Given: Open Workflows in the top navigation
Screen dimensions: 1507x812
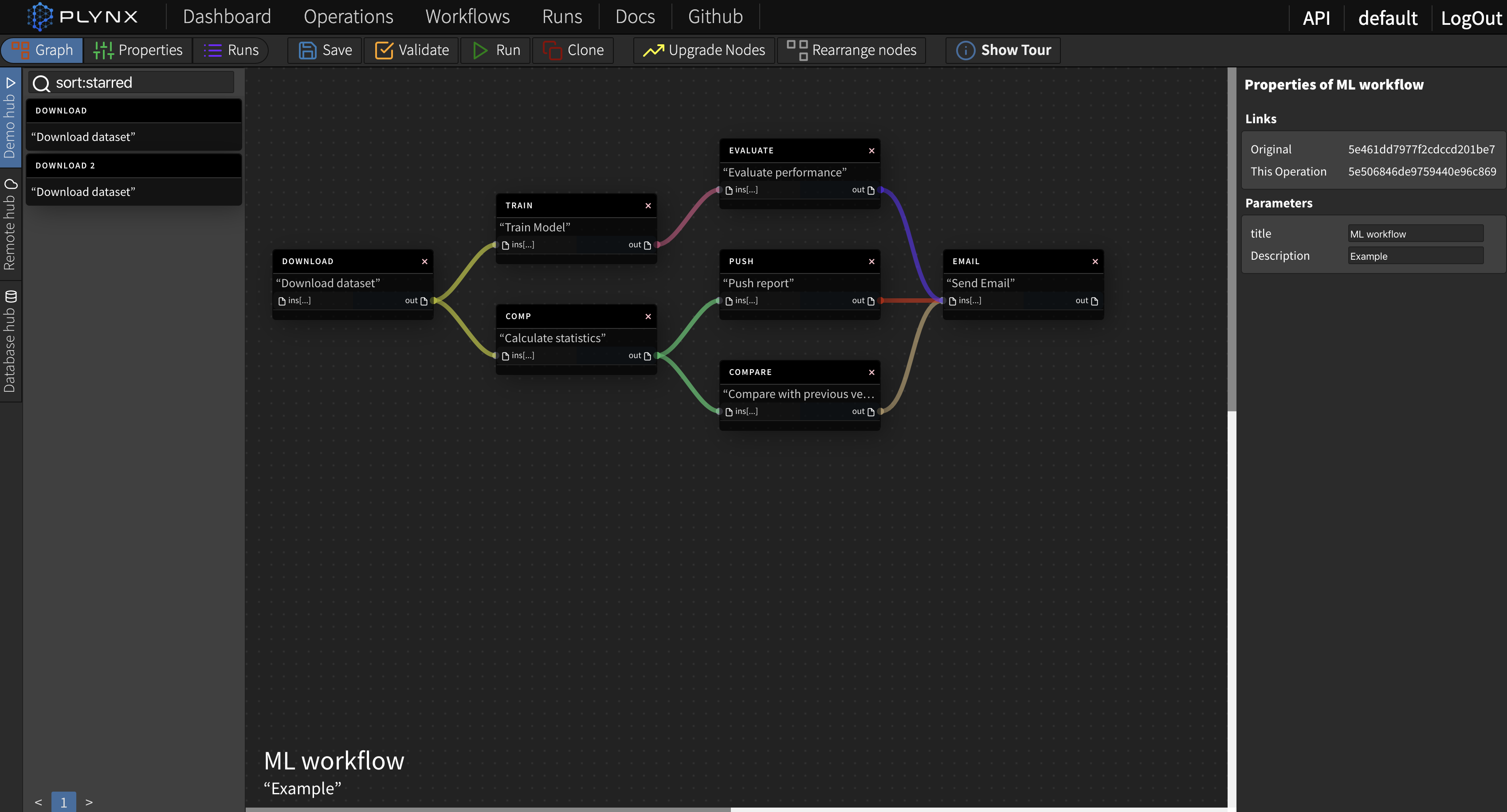Looking at the screenshot, I should tap(467, 16).
